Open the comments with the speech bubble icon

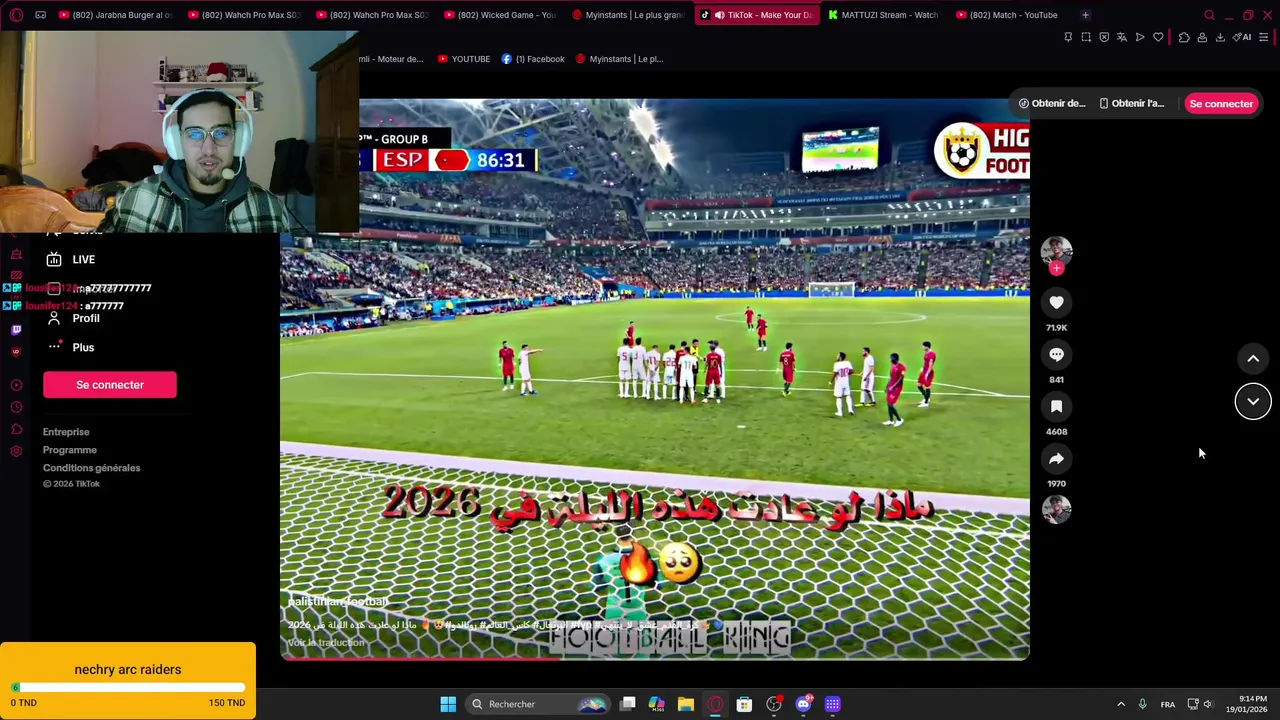click(1056, 354)
